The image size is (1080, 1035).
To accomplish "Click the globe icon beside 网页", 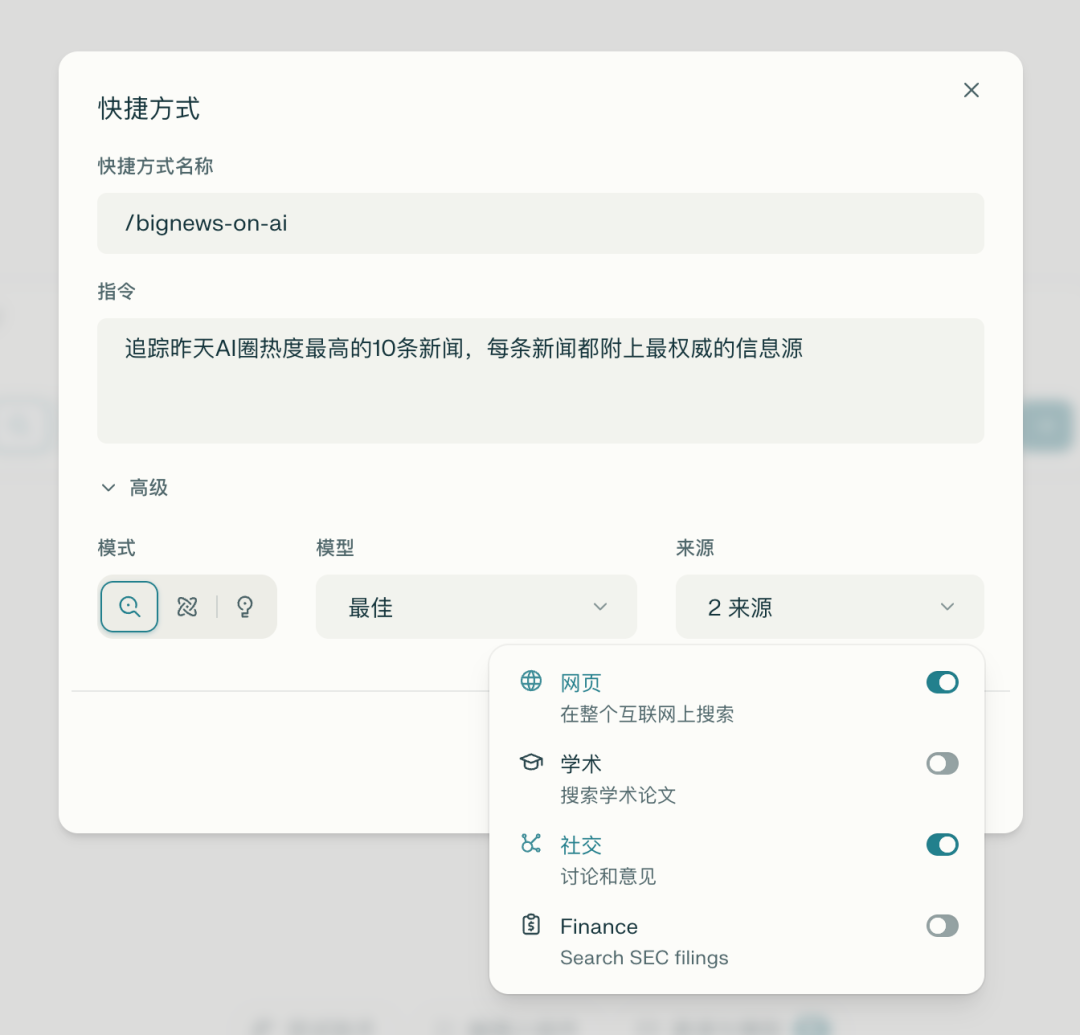I will pos(533,682).
